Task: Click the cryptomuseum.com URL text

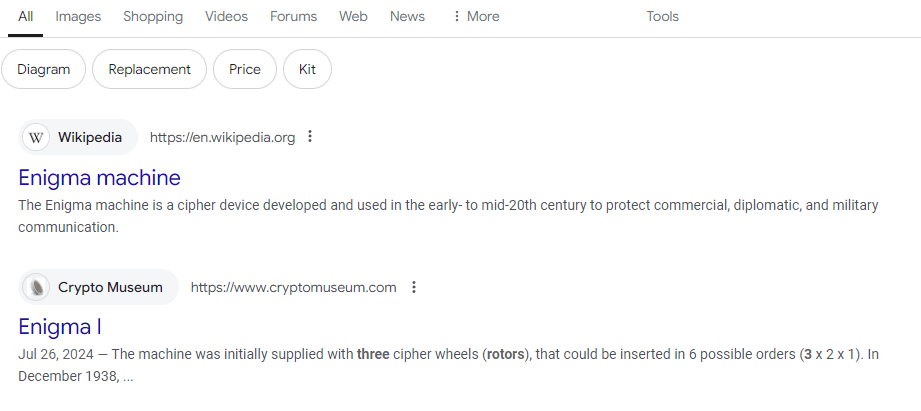Action: pos(294,287)
